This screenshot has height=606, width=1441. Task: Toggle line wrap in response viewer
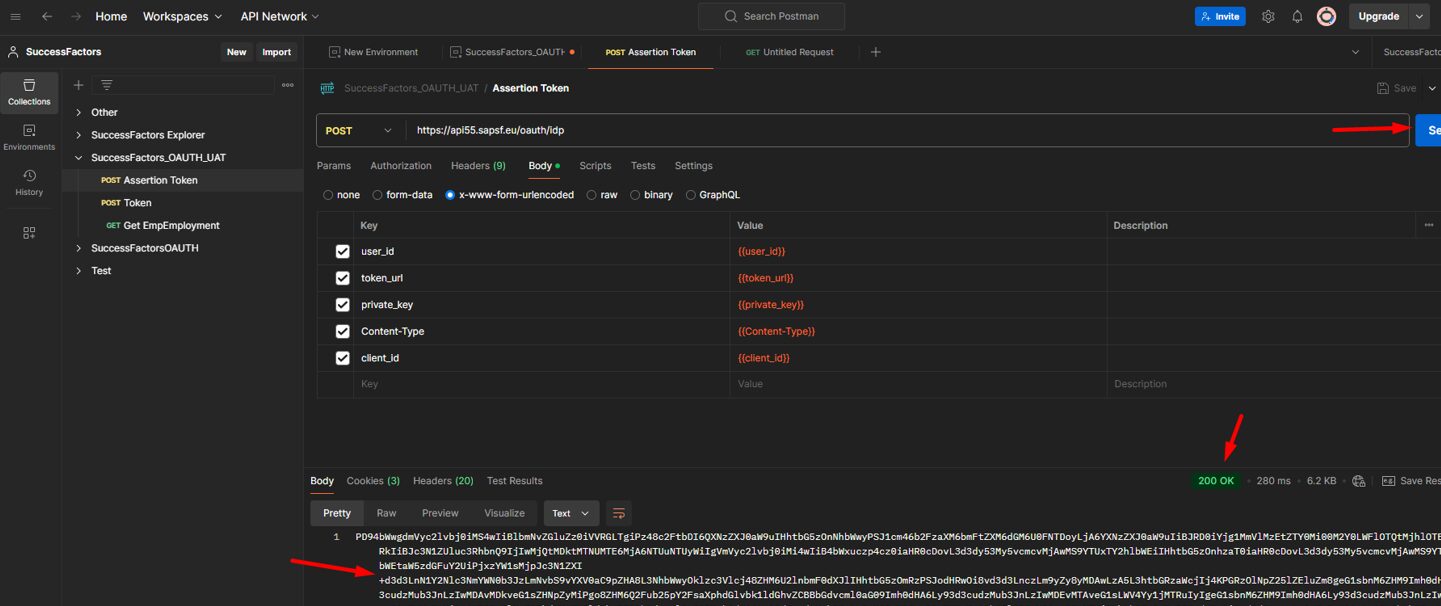click(x=619, y=513)
